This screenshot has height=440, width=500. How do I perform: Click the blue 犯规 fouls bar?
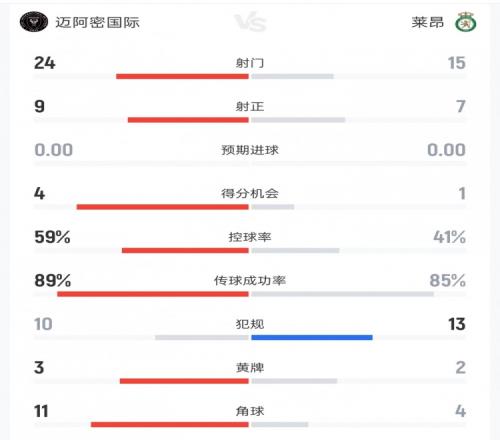pyautogui.click(x=312, y=338)
